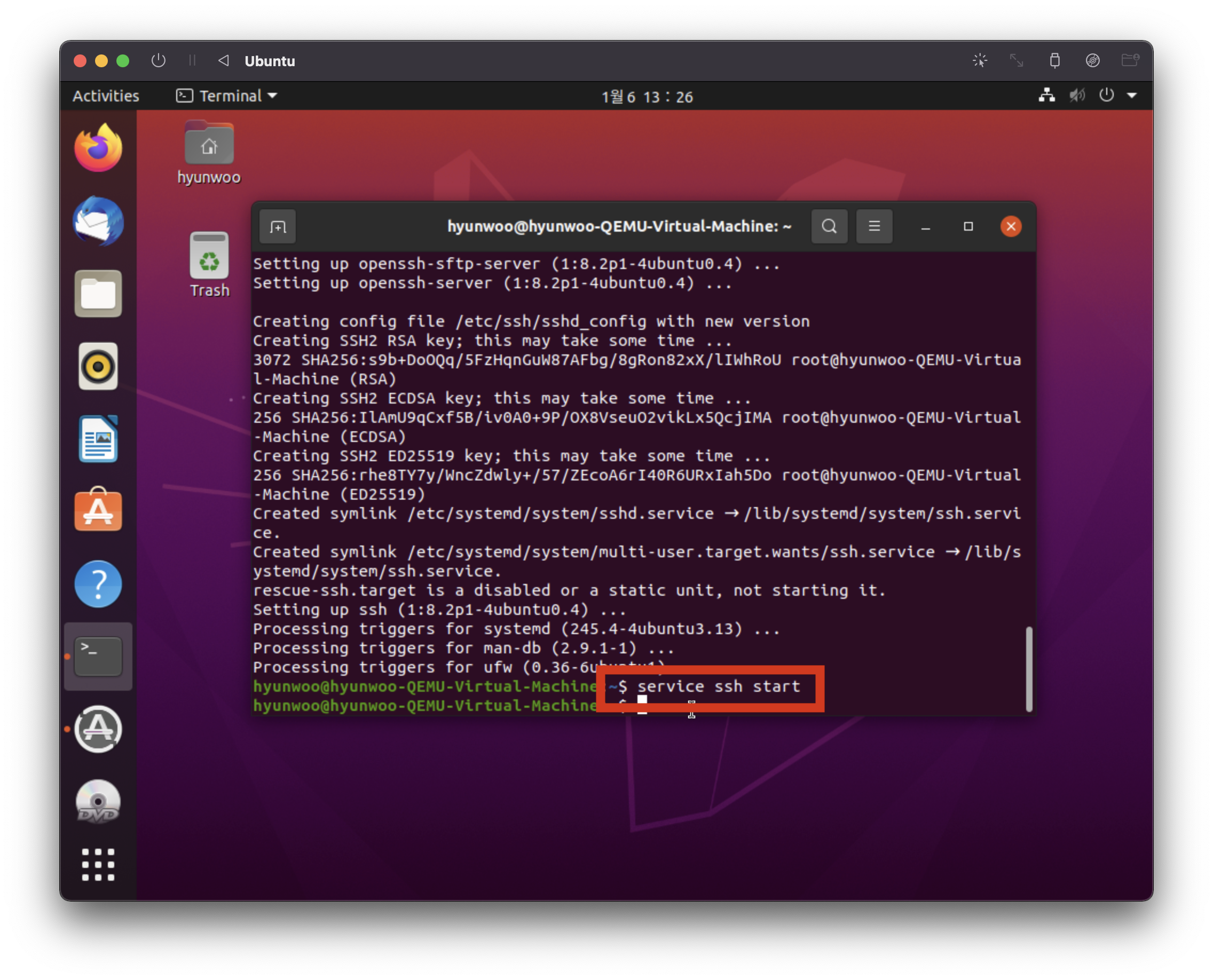Show the applications grid
The image size is (1213, 980).
(98, 864)
